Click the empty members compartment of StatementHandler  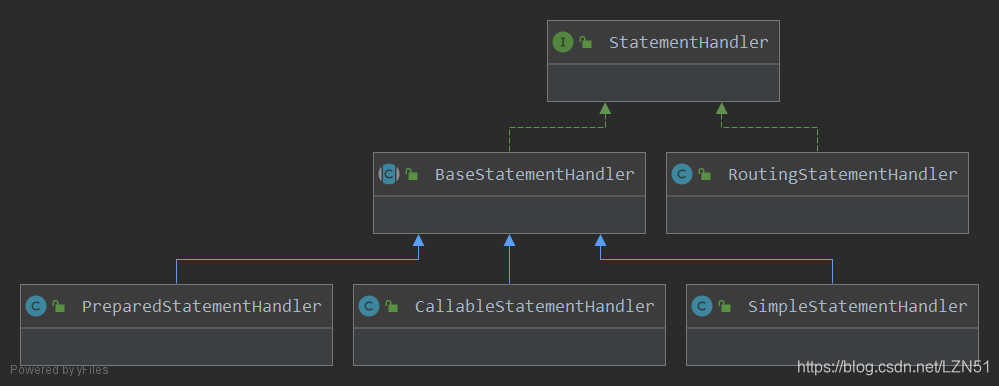(663, 83)
